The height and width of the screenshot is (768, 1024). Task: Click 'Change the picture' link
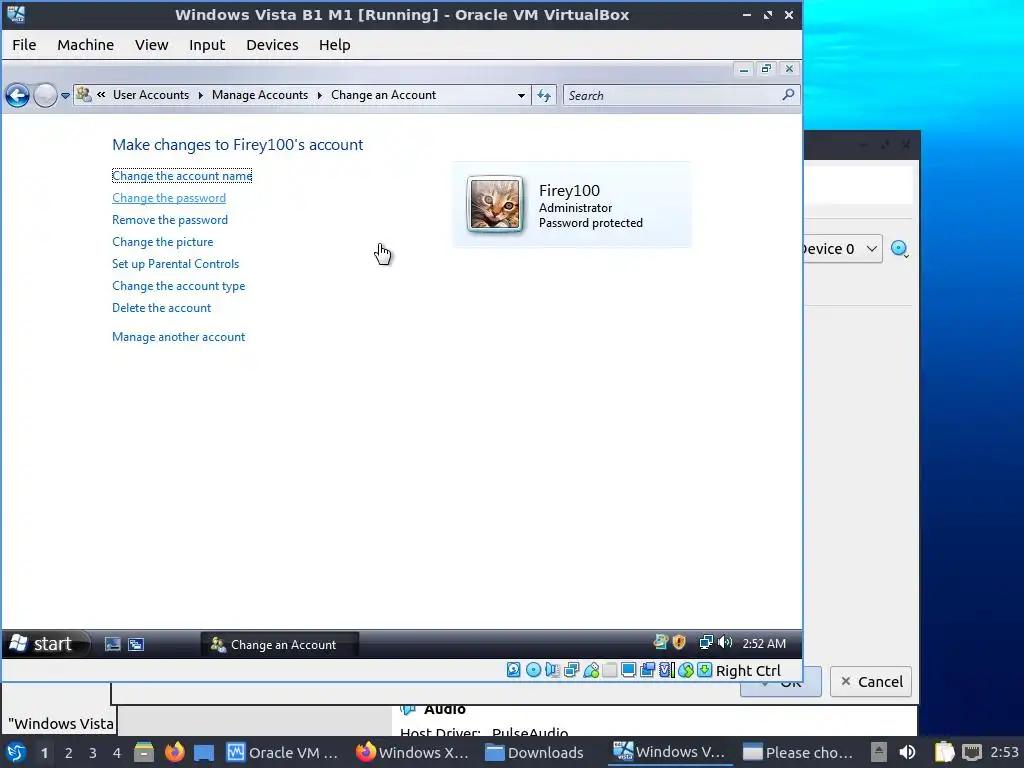(163, 242)
